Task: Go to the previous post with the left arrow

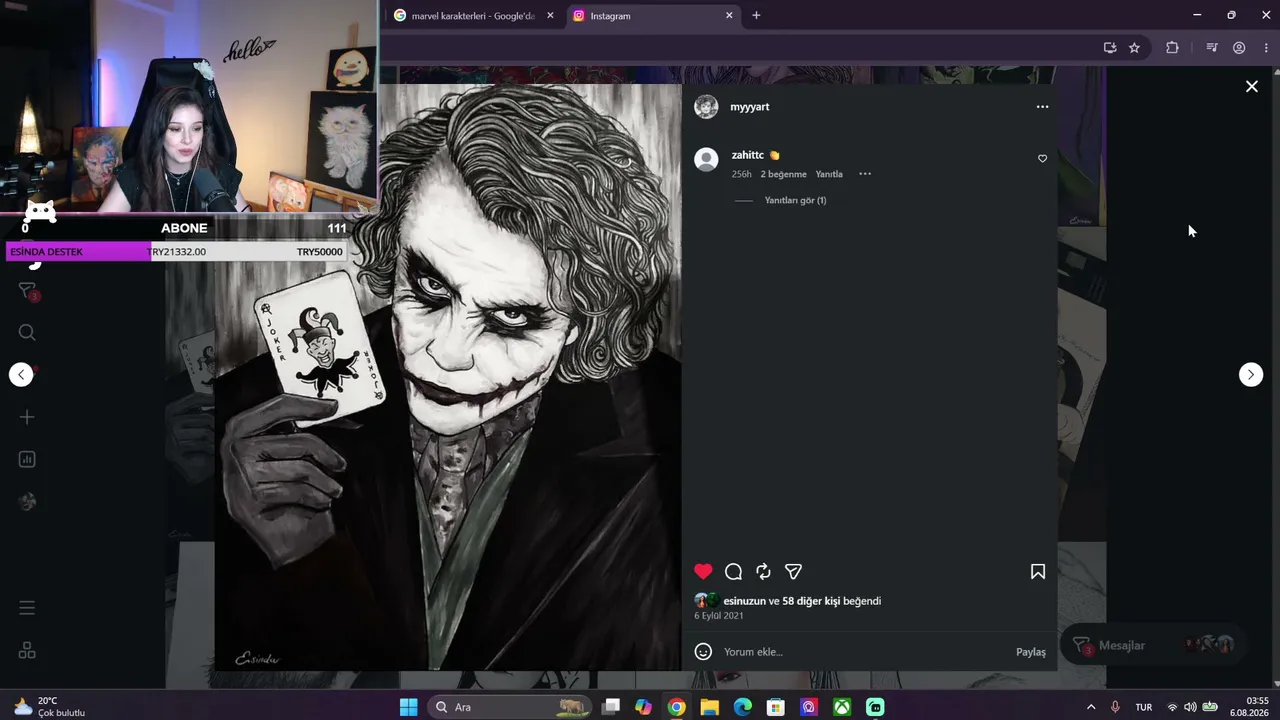Action: (x=21, y=374)
